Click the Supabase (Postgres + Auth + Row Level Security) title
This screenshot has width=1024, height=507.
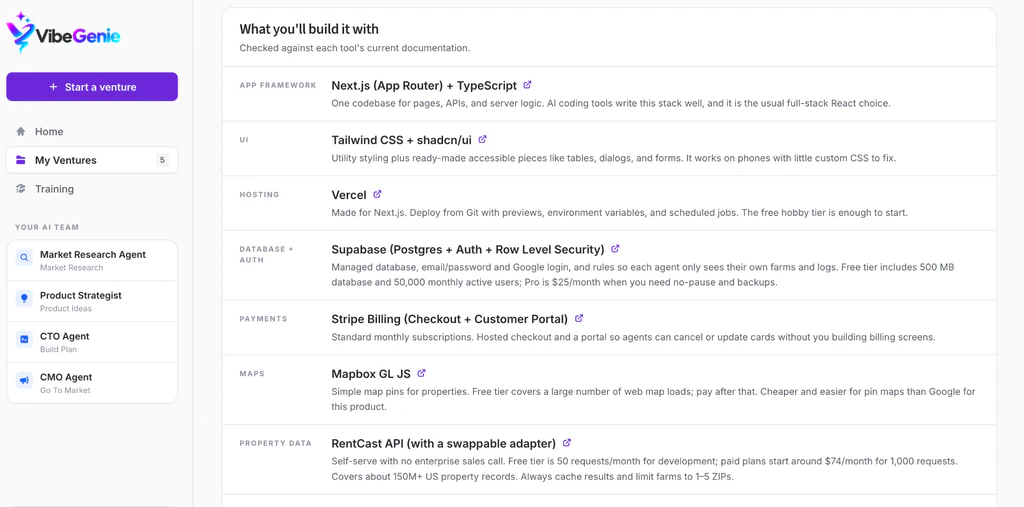pyautogui.click(x=468, y=250)
